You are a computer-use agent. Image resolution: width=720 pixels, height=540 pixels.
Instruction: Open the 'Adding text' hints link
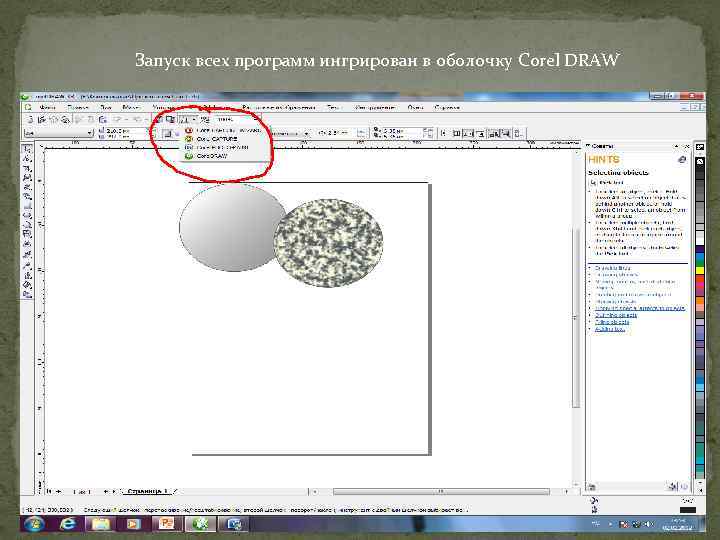click(610, 329)
